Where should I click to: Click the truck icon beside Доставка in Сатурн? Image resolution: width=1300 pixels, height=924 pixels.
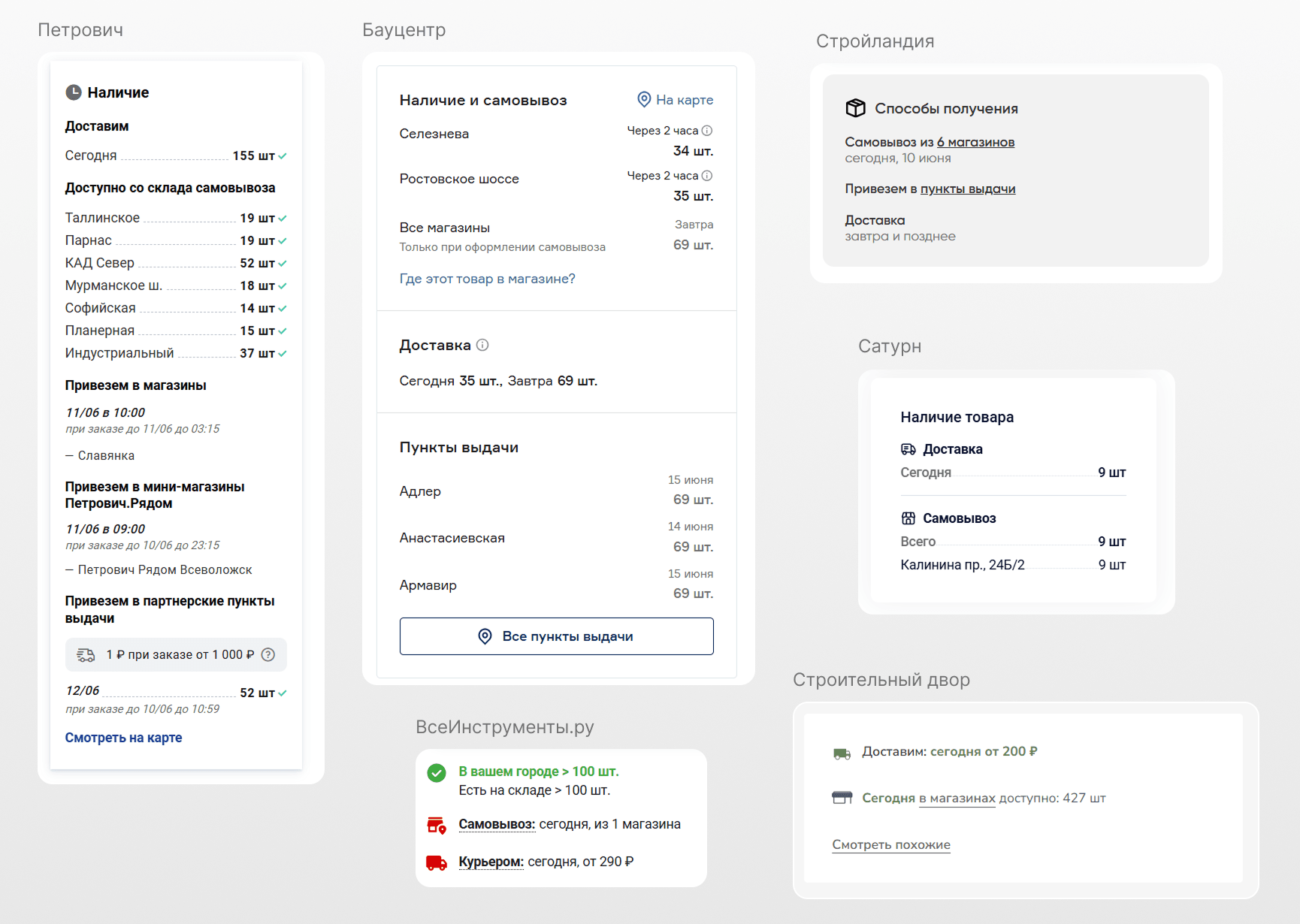click(908, 449)
